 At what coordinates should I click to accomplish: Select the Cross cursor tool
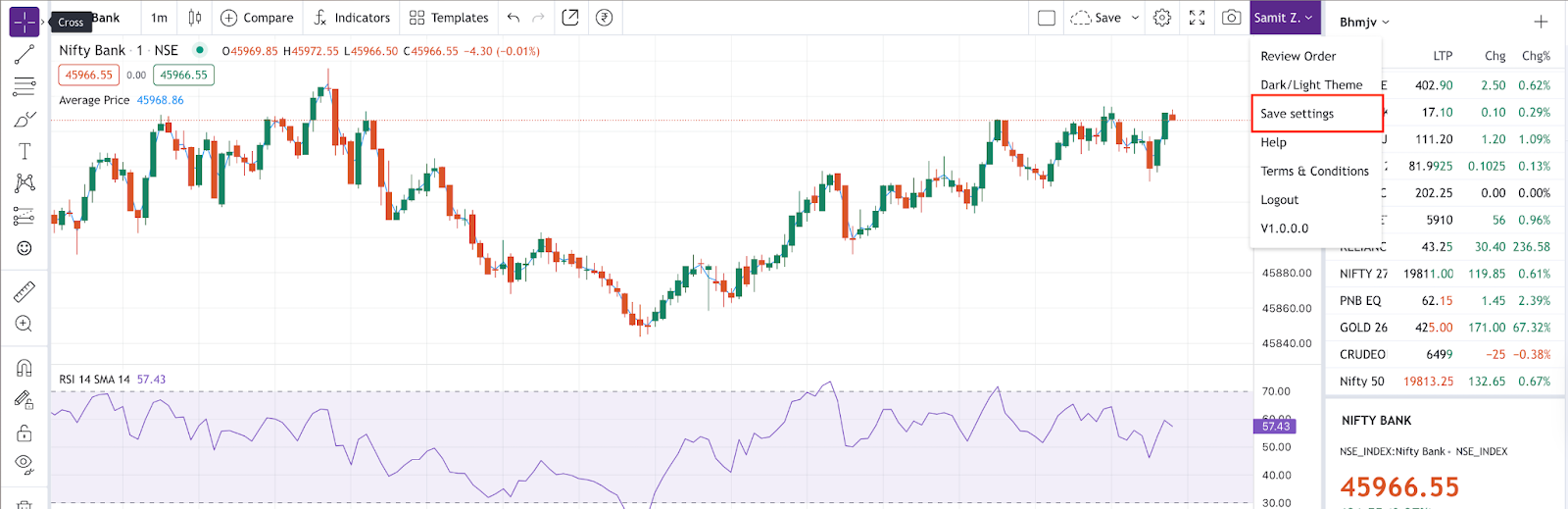coord(24,21)
